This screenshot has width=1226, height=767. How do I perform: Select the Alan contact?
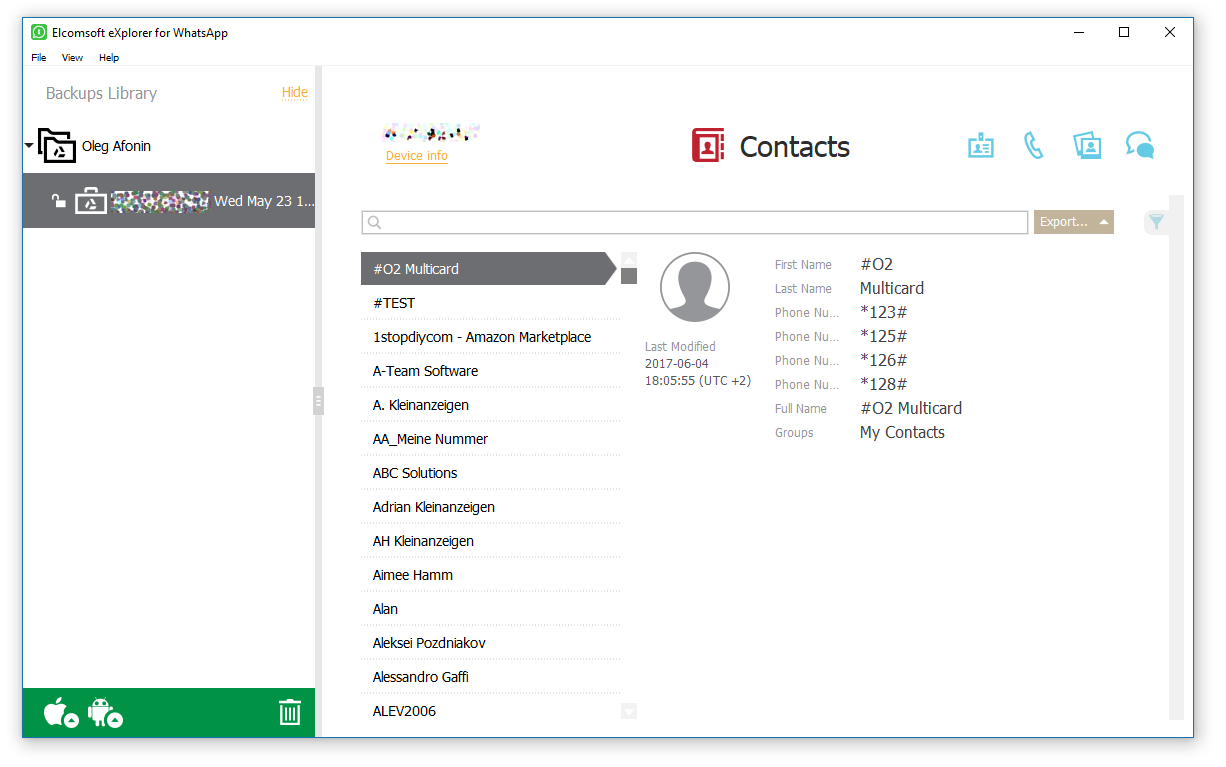[490, 609]
